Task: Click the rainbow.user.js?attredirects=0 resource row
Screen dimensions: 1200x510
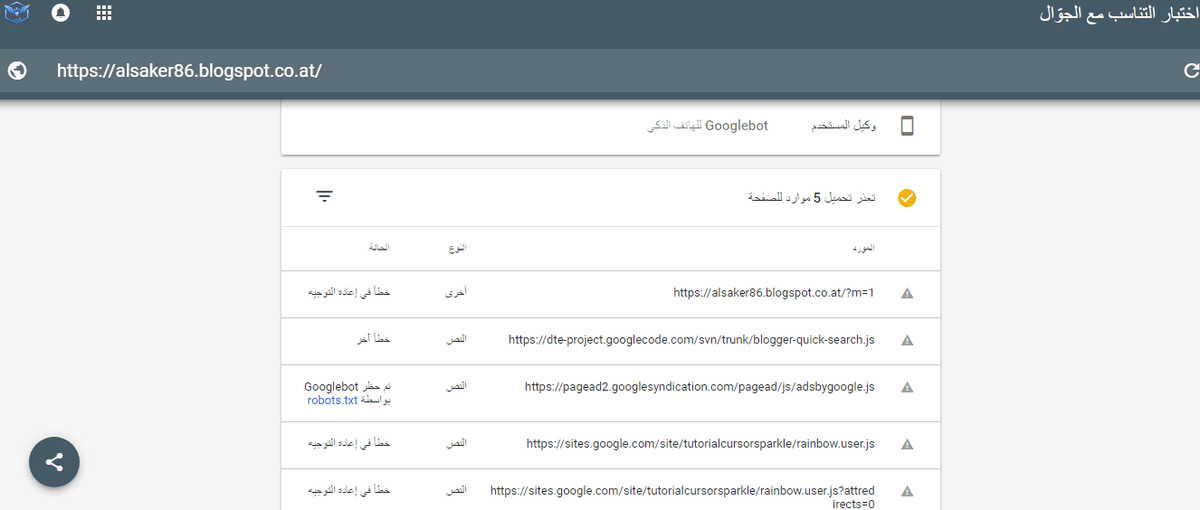Action: (682, 497)
